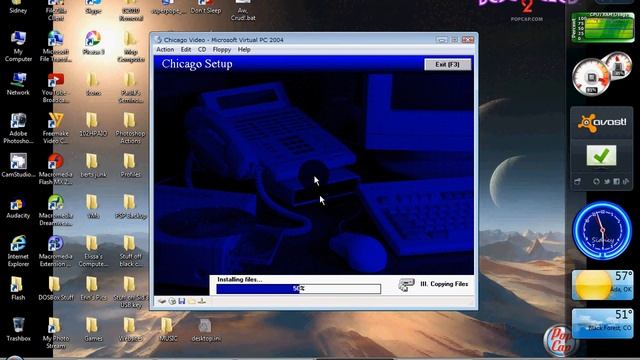
Task: Open the Internet Explorer shortcut
Action: click(x=18, y=251)
